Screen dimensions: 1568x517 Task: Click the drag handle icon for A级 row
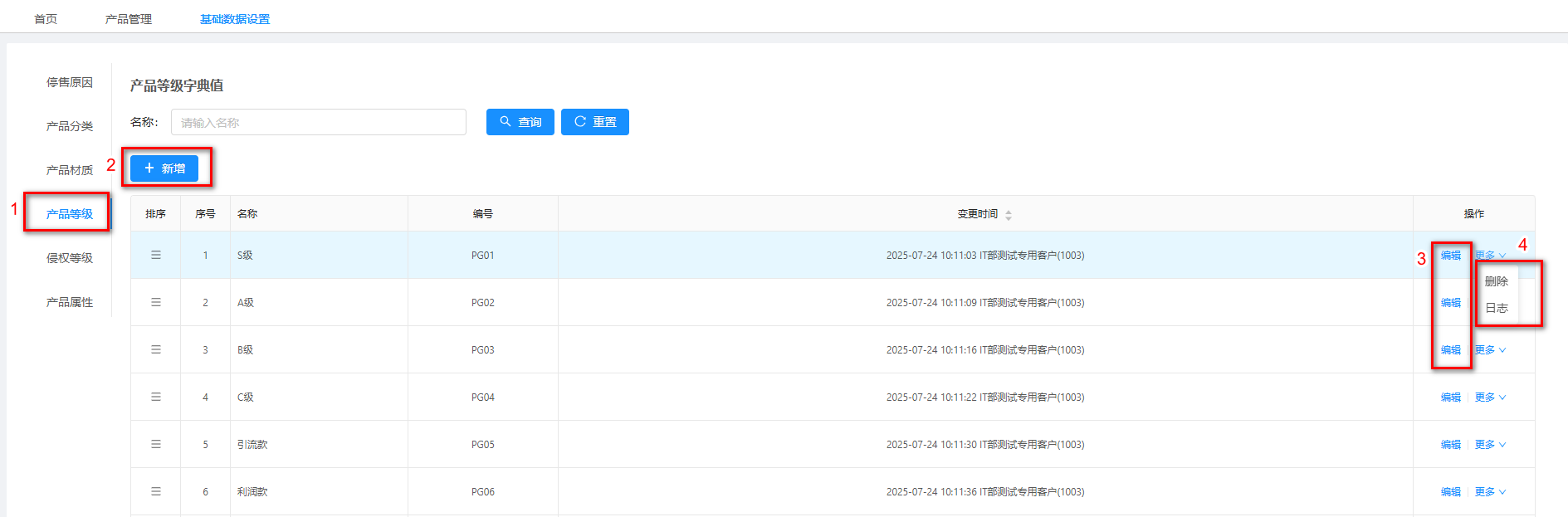155,302
